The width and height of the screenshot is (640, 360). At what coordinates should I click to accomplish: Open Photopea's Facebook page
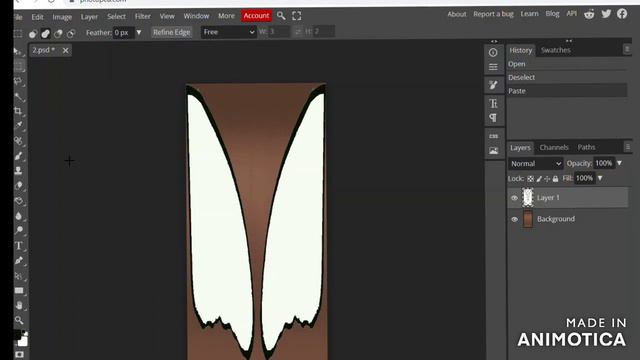pos(622,13)
